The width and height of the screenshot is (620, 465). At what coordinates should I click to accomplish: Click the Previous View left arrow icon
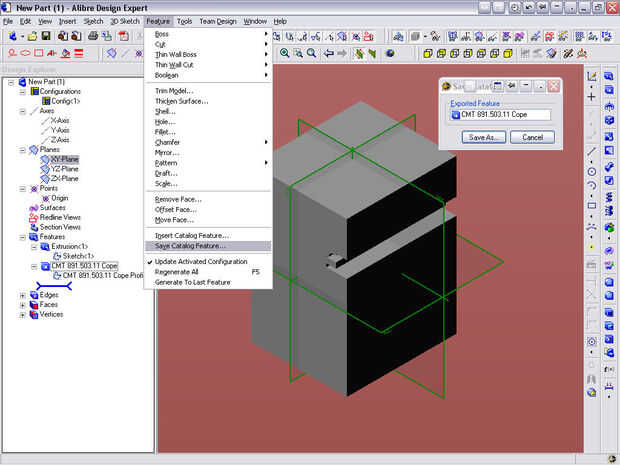coord(331,53)
